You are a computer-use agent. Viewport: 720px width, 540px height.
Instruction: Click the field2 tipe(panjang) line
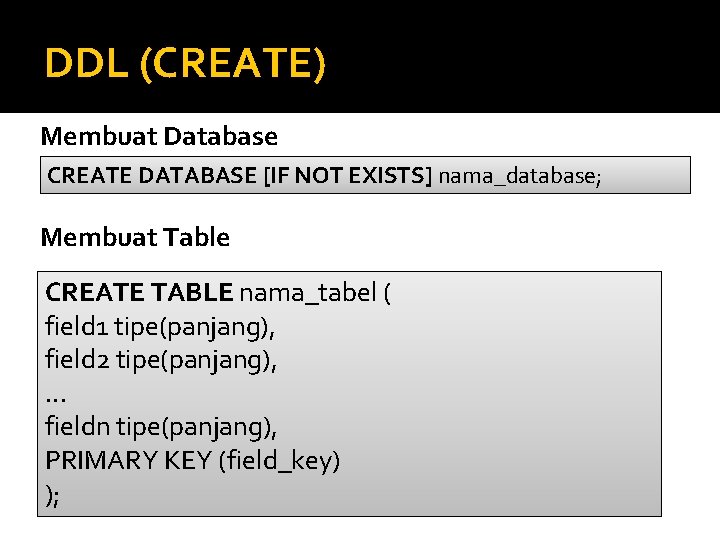point(161,360)
